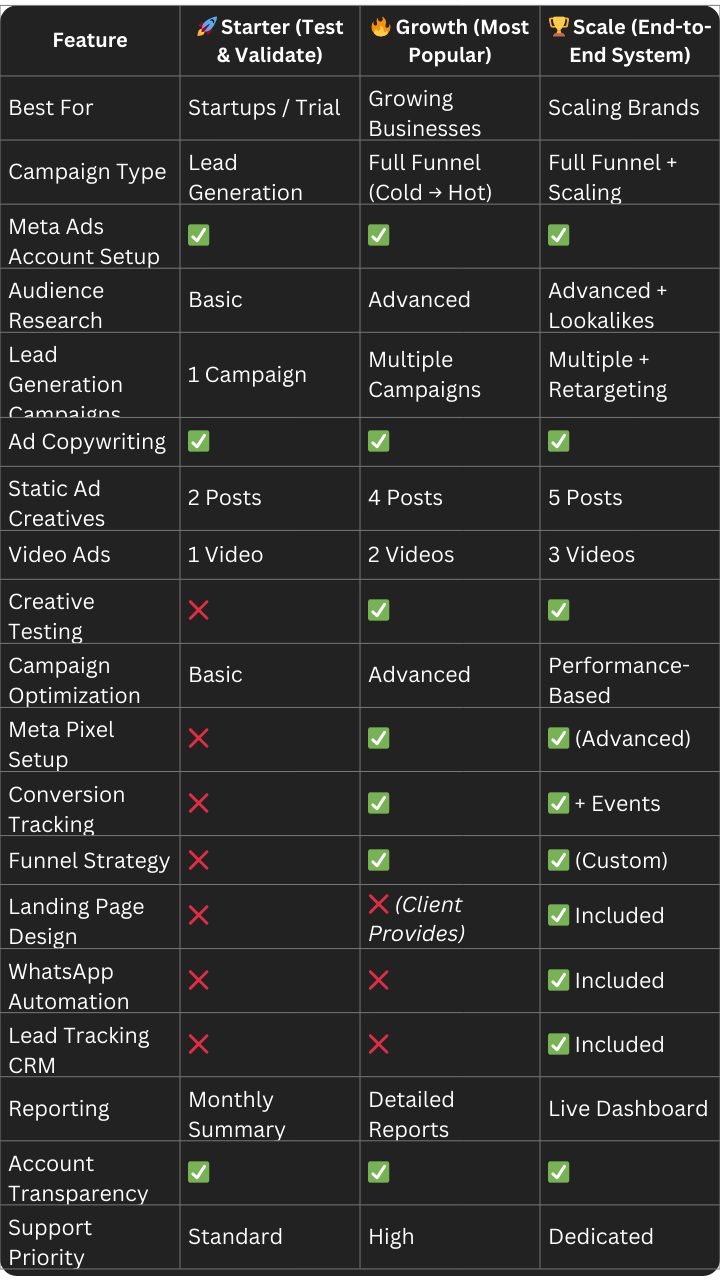720x1280 pixels.
Task: Click the red X beside "(Client Provides)"
Action: tap(379, 904)
